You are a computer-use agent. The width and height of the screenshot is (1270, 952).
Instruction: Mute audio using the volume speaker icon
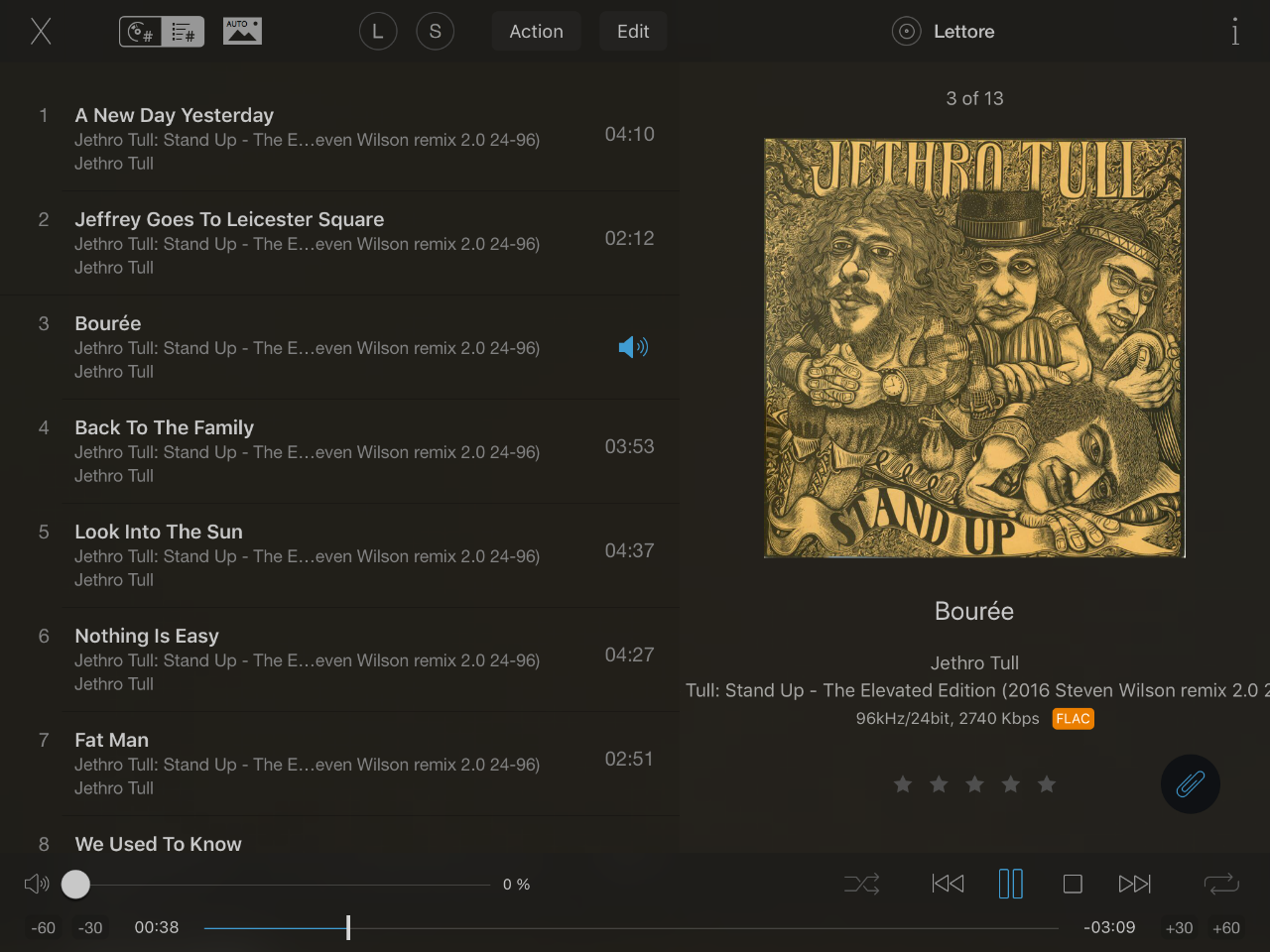coord(37,884)
